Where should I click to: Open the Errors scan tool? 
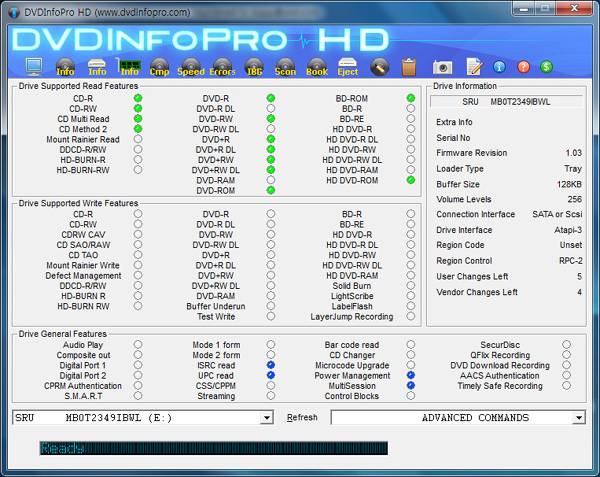point(222,67)
